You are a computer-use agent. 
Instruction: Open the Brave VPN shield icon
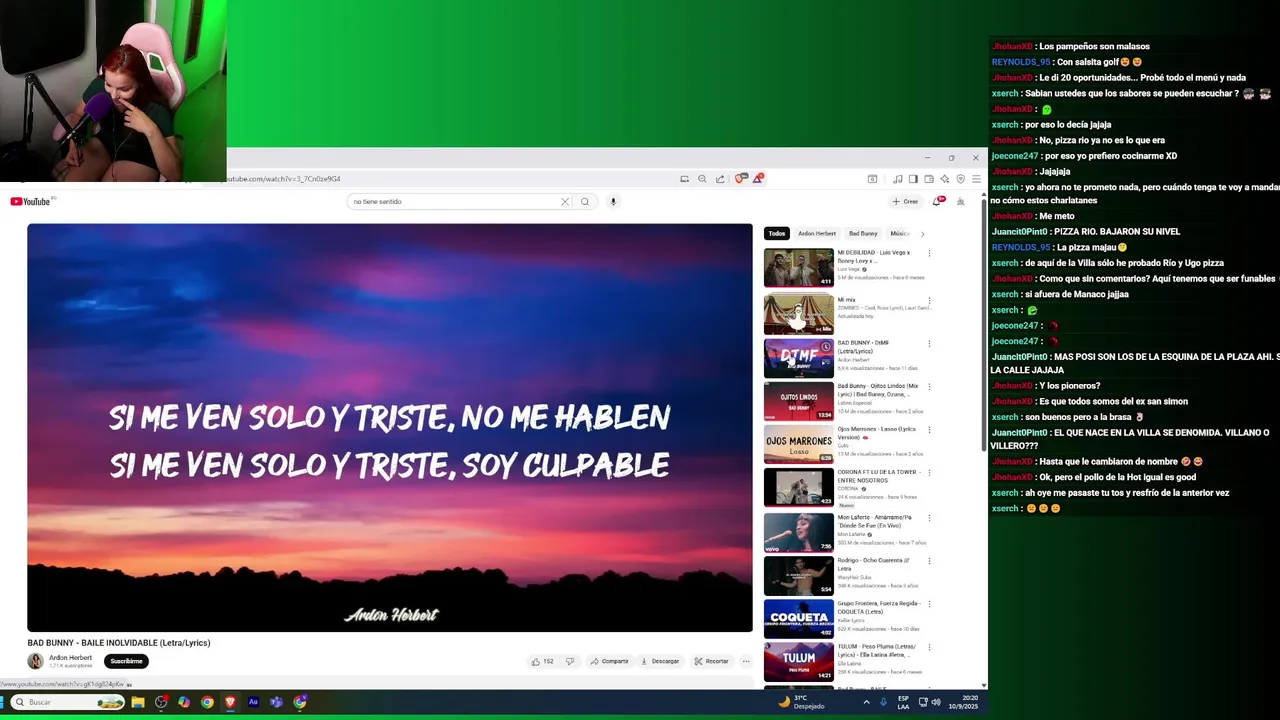pyautogui.click(x=960, y=179)
